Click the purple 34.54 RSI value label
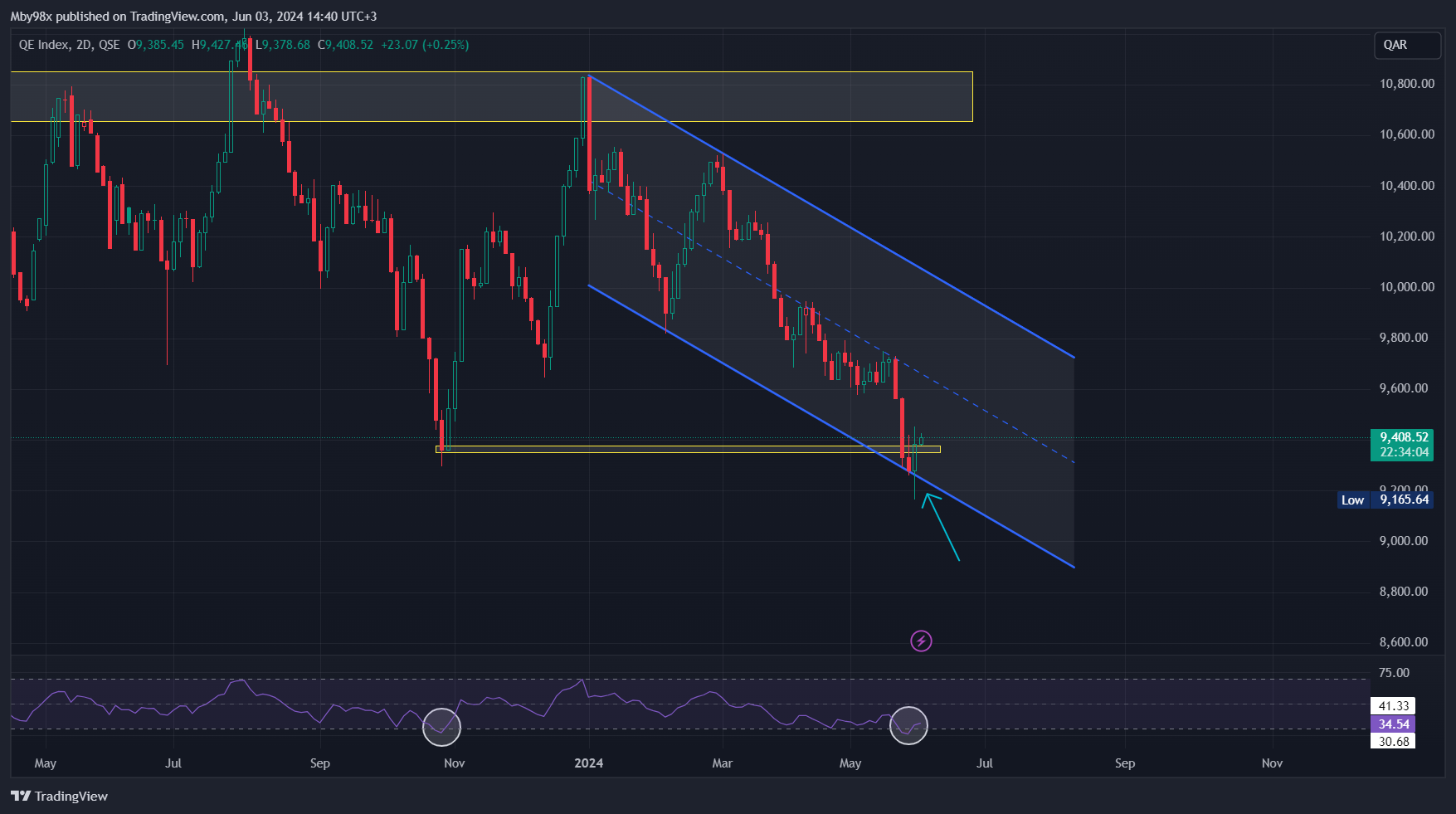This screenshot has height=814, width=1456. (x=1394, y=724)
